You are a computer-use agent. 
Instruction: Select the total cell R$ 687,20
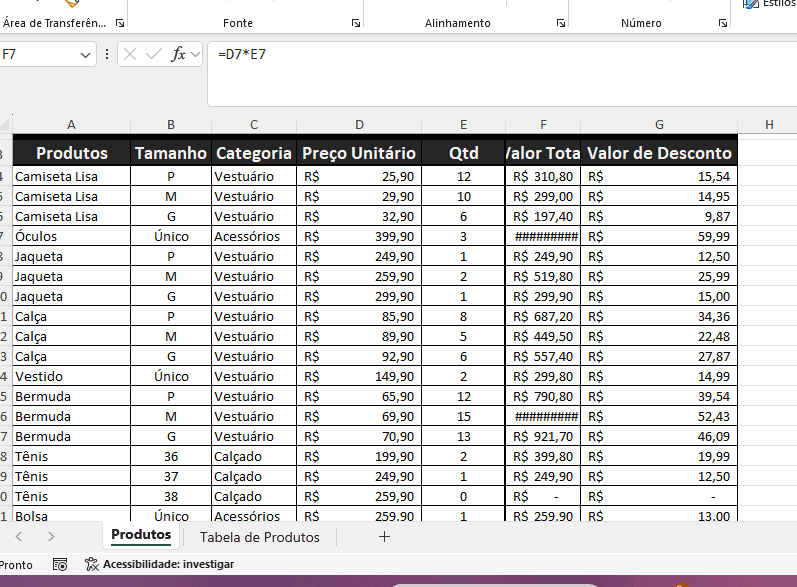(543, 317)
